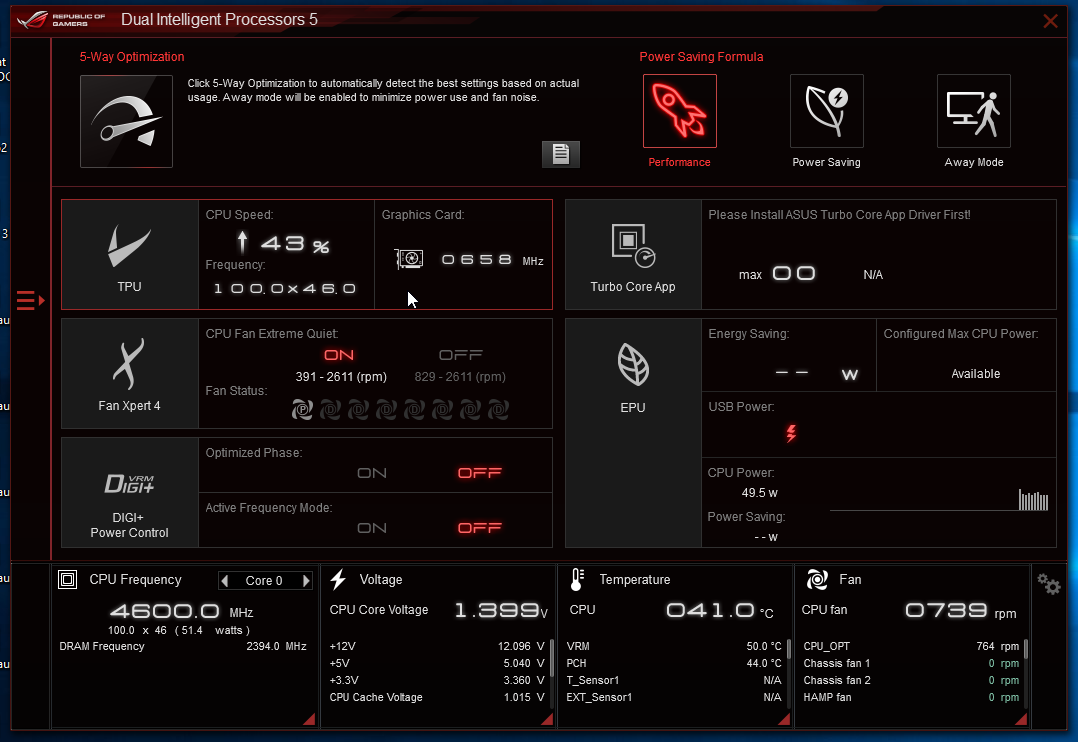
Task: Click the 0658 MHz graphics card value
Action: pos(492,260)
